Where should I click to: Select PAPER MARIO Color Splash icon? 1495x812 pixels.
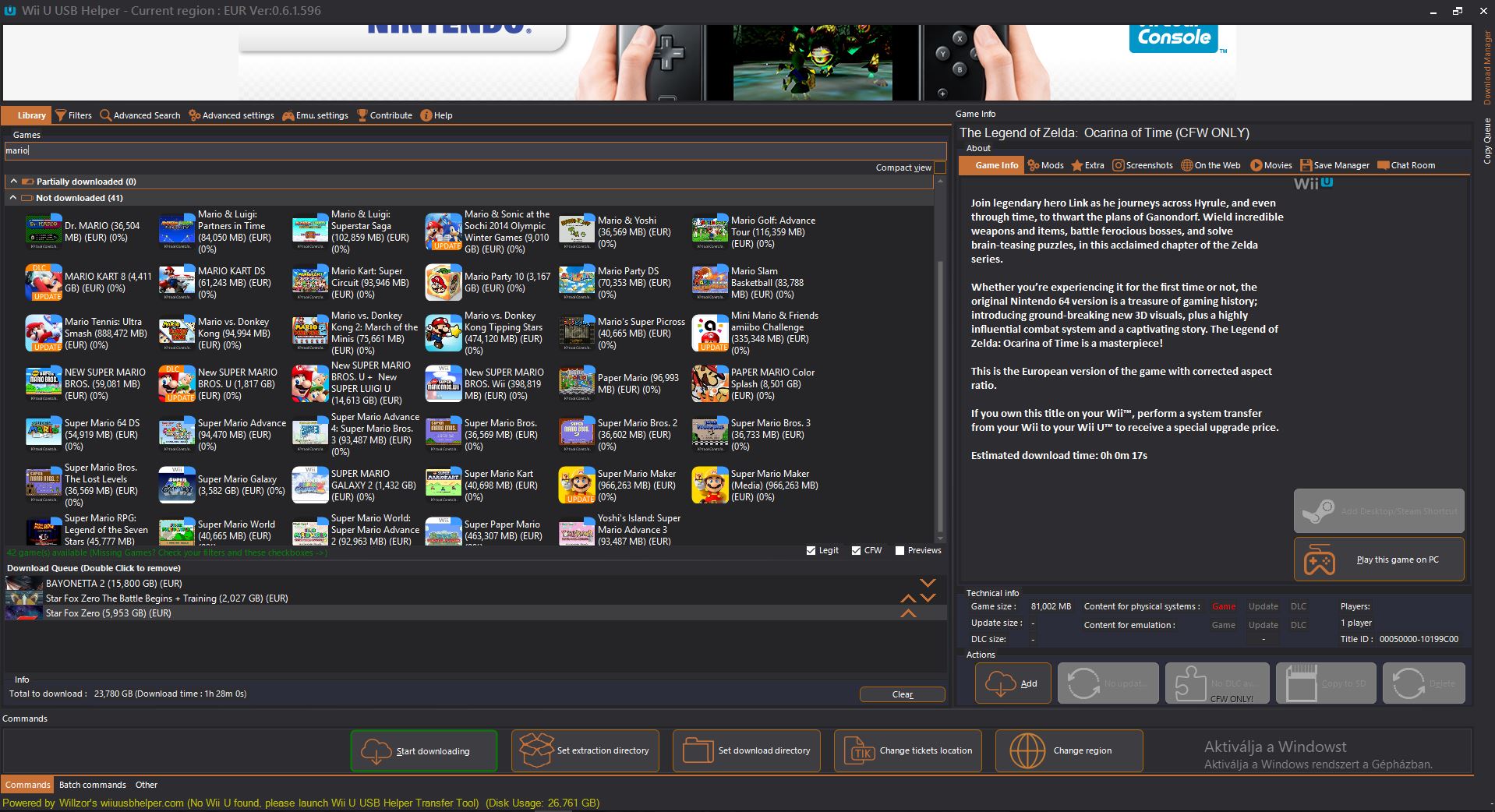[x=710, y=383]
